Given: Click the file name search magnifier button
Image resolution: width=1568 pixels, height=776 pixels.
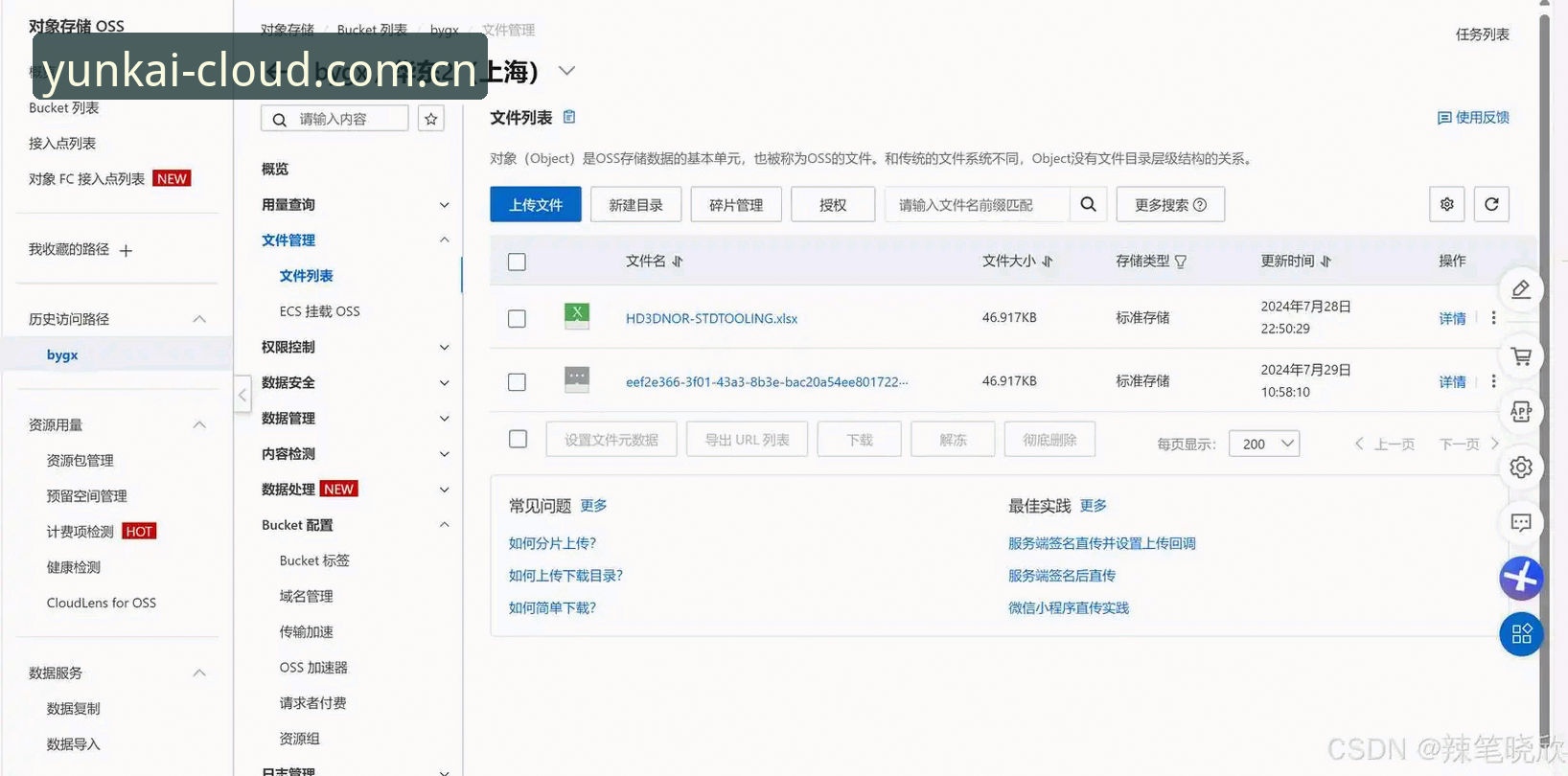Looking at the screenshot, I should click(x=1089, y=204).
